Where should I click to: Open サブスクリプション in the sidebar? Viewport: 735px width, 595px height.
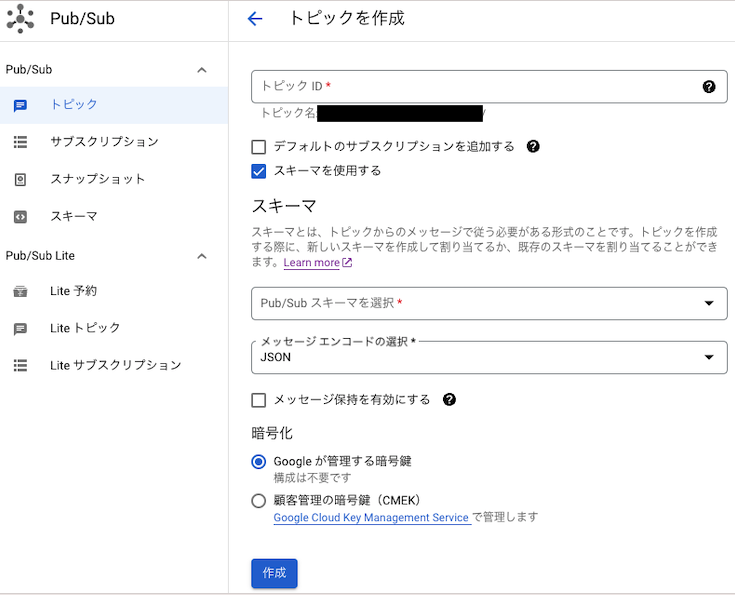point(104,142)
